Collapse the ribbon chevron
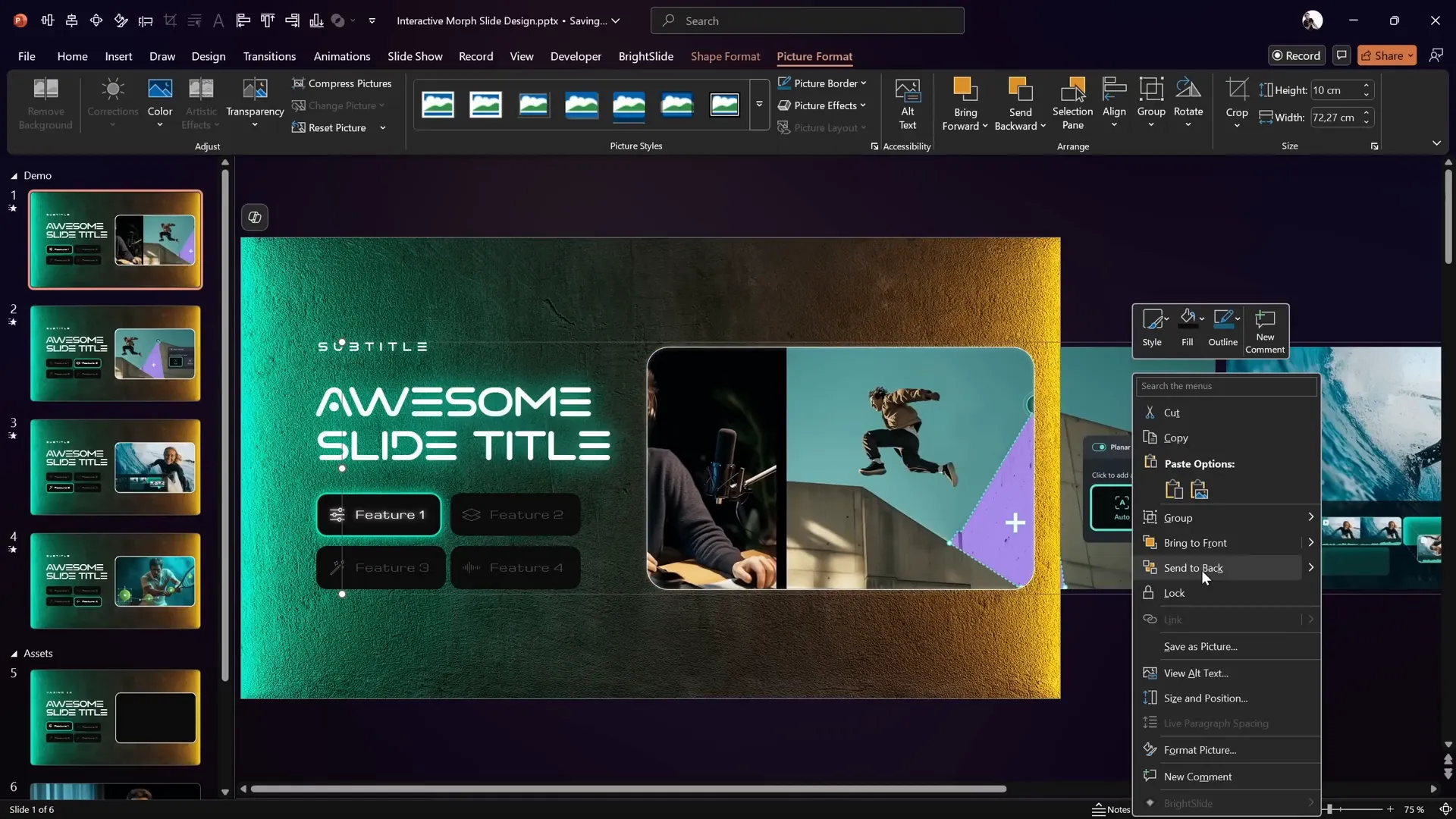The width and height of the screenshot is (1456, 819). pyautogui.click(x=1436, y=143)
